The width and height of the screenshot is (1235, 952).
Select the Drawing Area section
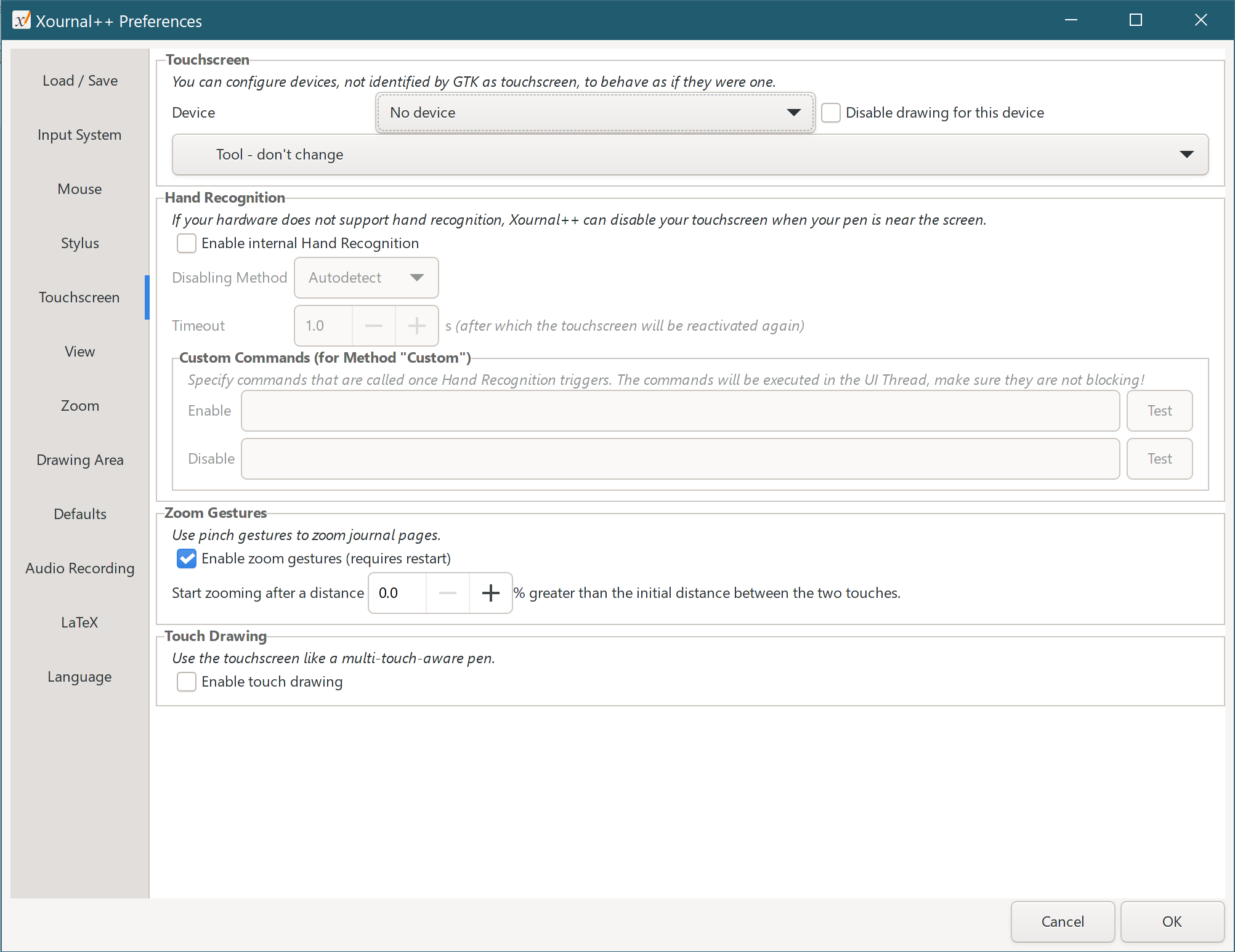[79, 459]
